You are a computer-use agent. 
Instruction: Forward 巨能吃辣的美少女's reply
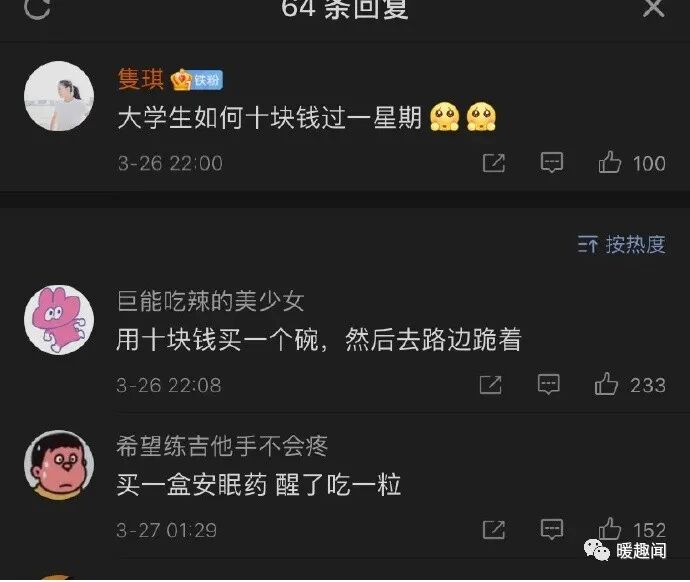click(491, 385)
